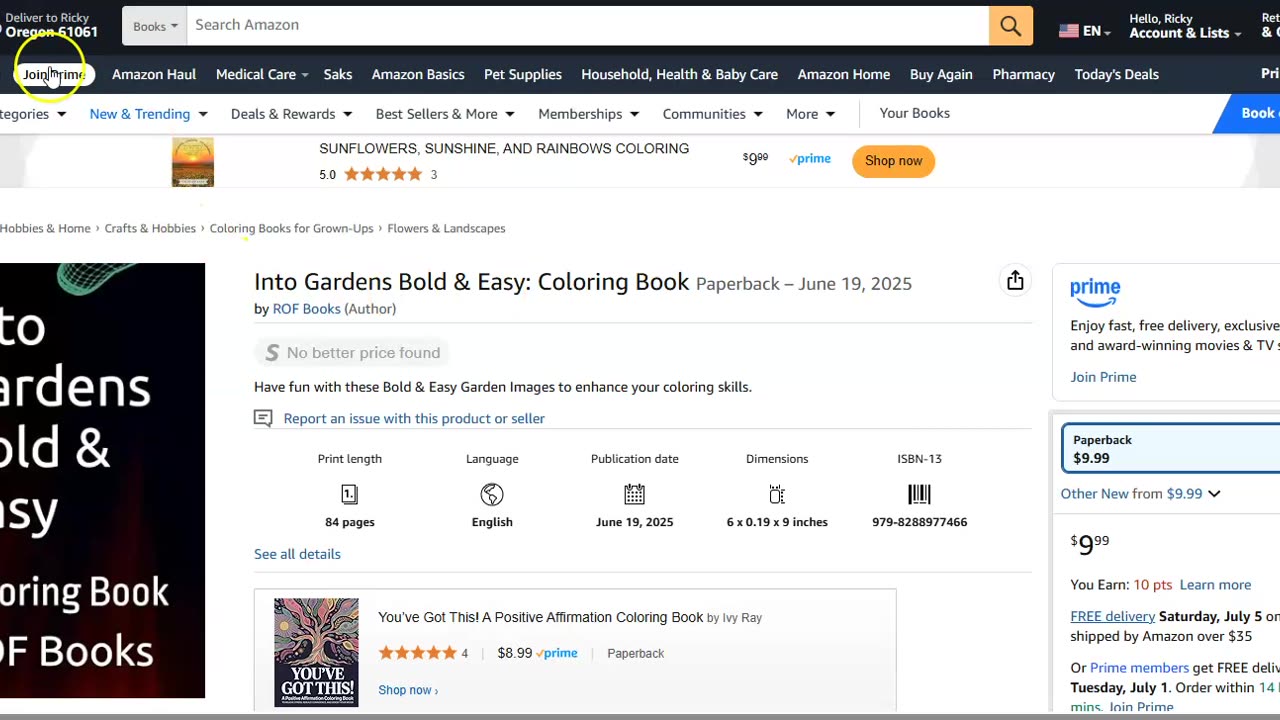Open Crafts & Hobbies breadcrumb

tap(150, 228)
